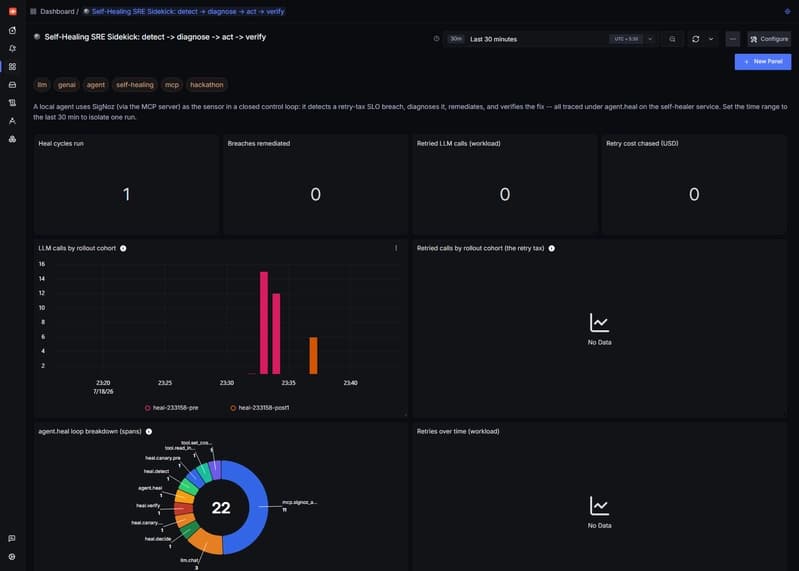The height and width of the screenshot is (571, 799).
Task: Click the Retries over time (workload) panel title
Action: click(458, 431)
